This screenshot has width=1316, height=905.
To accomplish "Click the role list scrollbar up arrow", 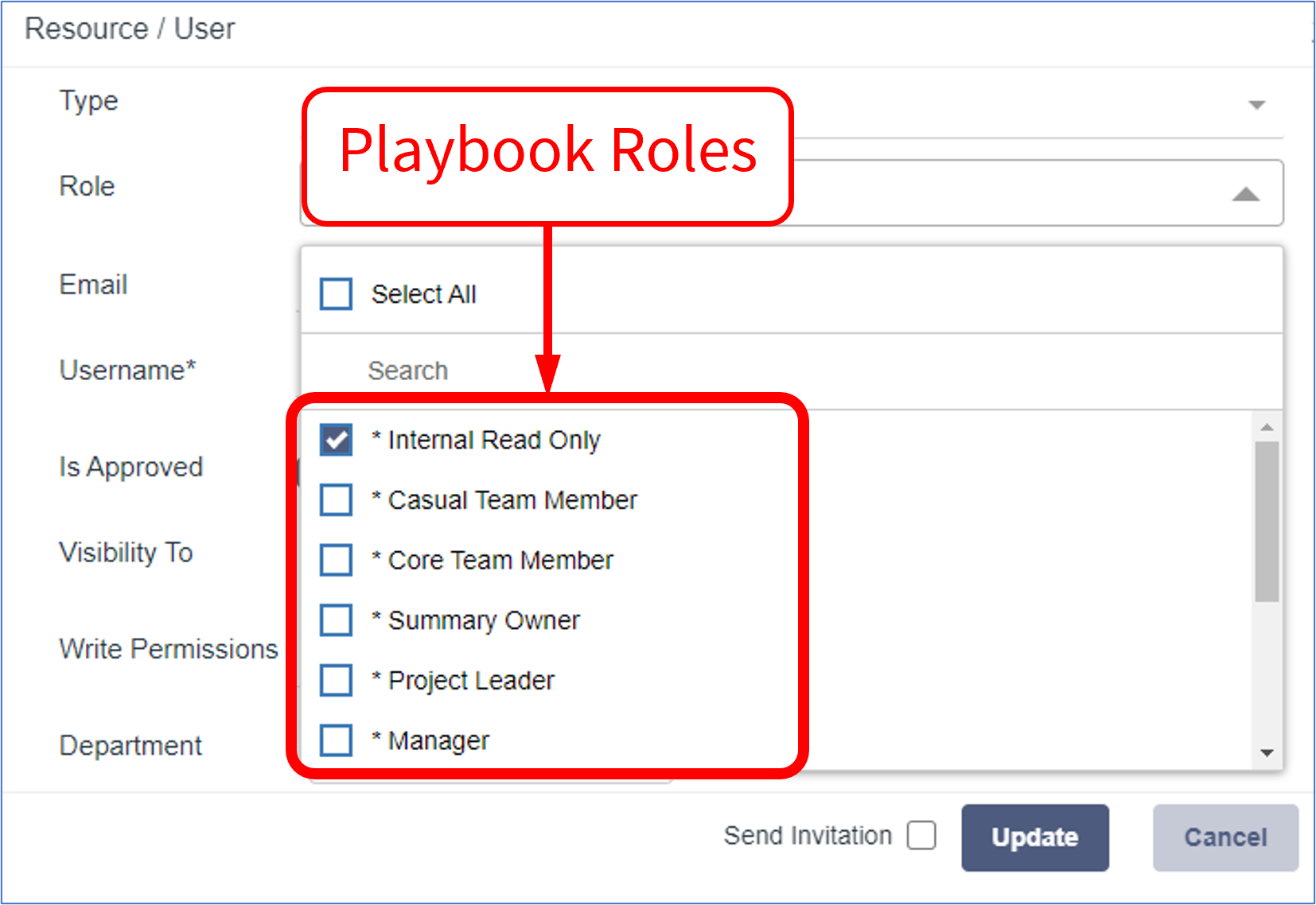I will pos(1267,428).
